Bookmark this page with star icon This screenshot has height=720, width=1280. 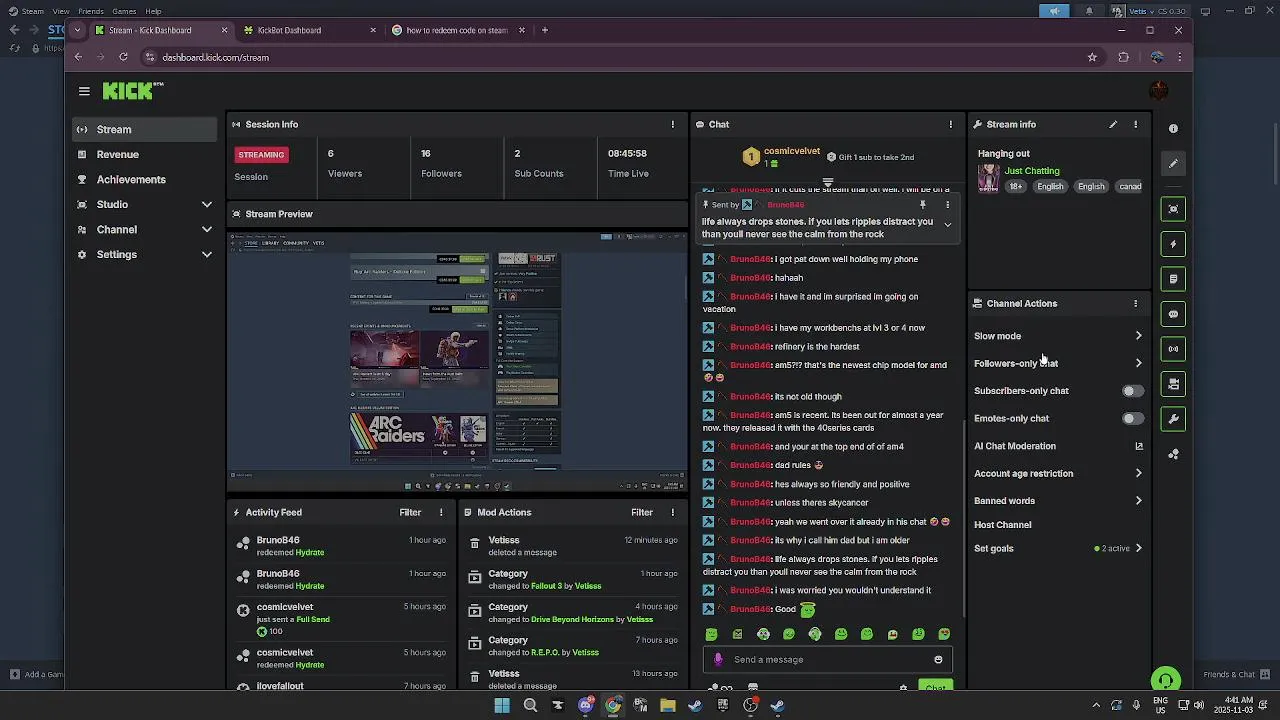(1092, 57)
